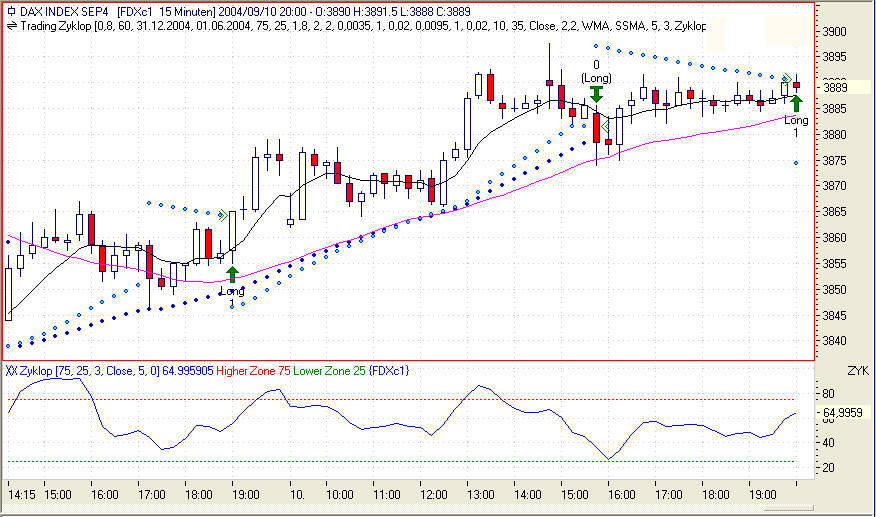Image resolution: width=876 pixels, height=517 pixels.
Task: Click the double-arrow icon beside Trading Zyklop
Action: coord(11,25)
